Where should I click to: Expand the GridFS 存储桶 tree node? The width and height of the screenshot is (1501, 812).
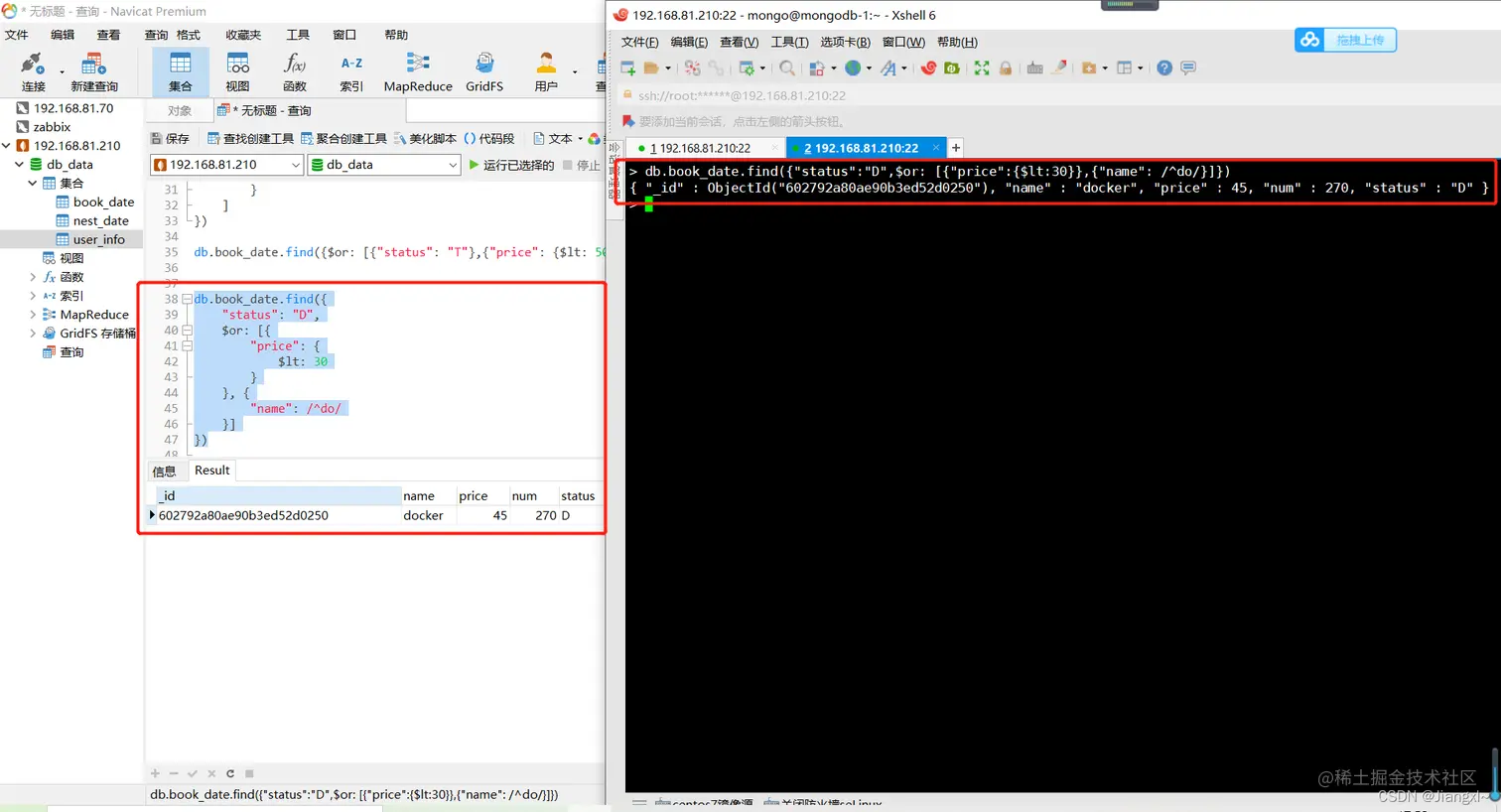(x=32, y=334)
